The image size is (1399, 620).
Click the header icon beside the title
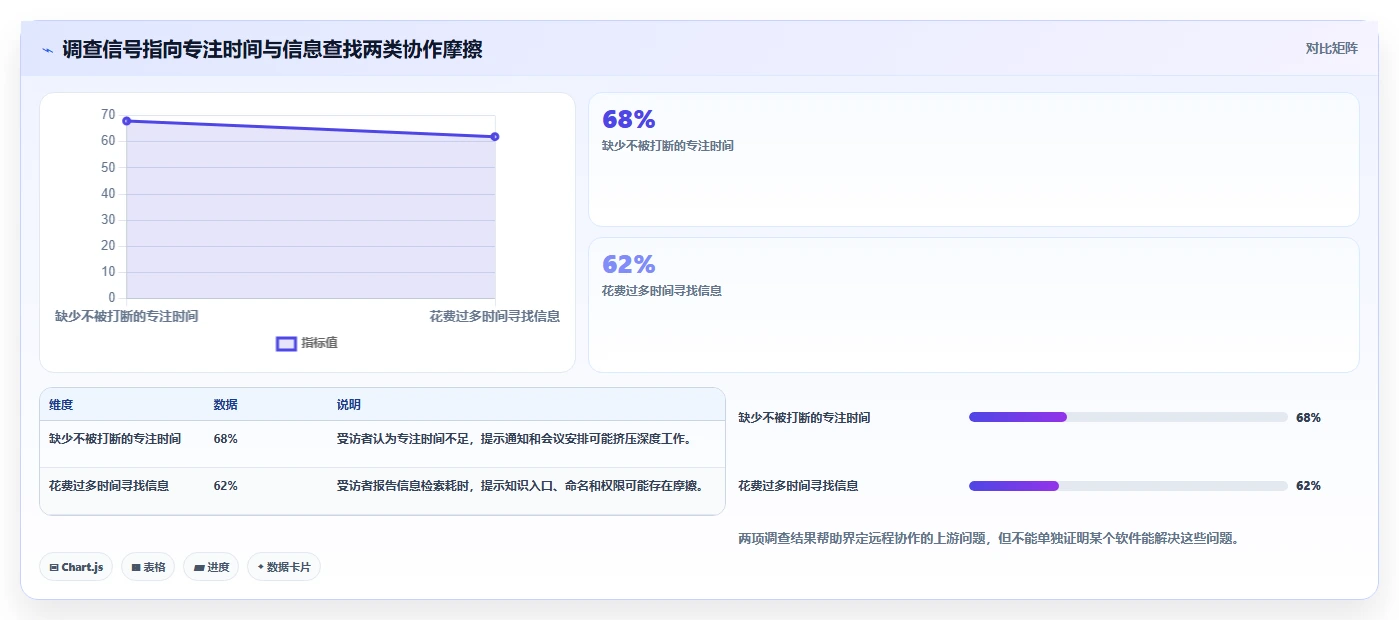tap(47, 49)
